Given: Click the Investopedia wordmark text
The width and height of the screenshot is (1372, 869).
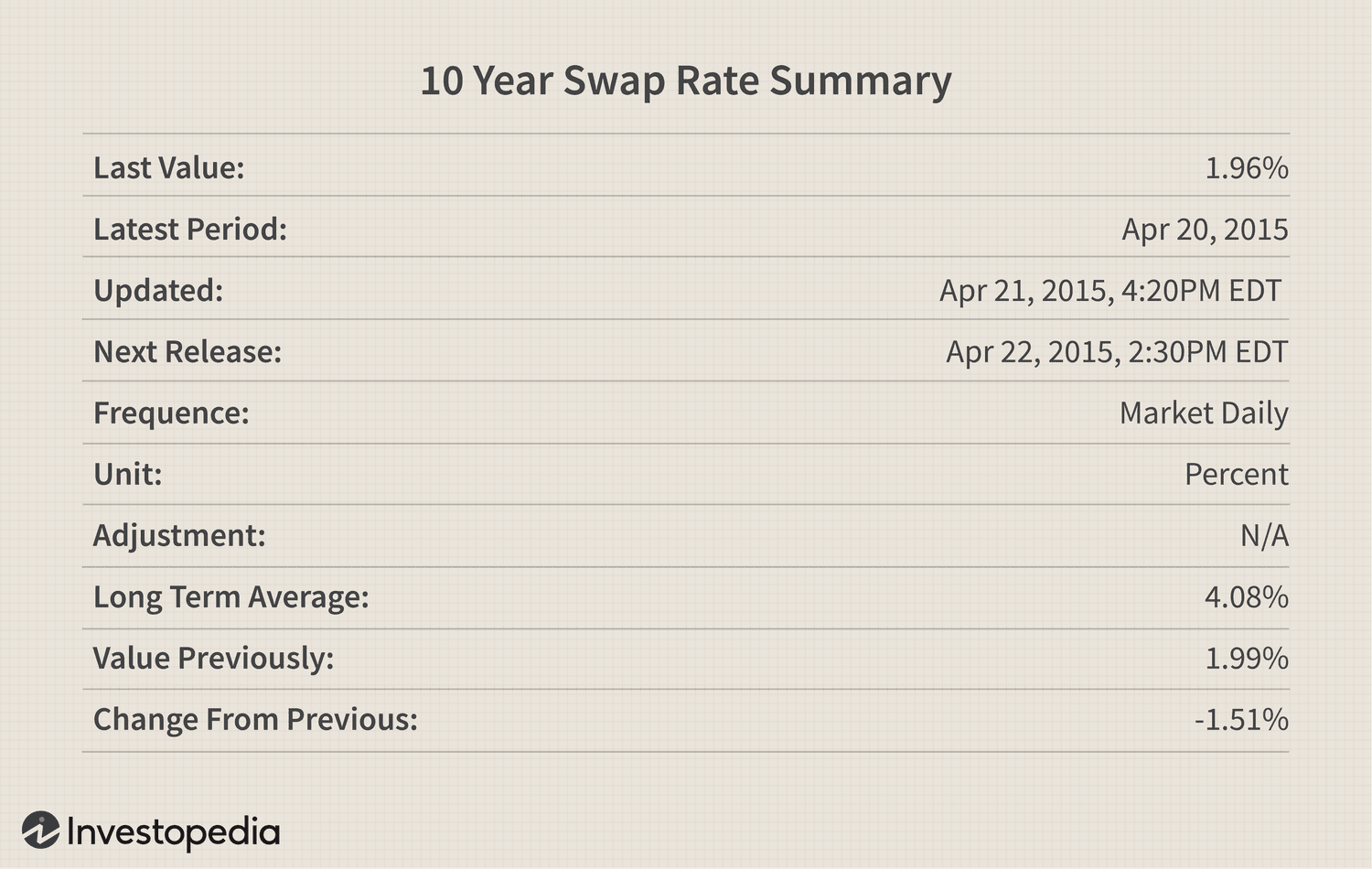Looking at the screenshot, I should (174, 832).
